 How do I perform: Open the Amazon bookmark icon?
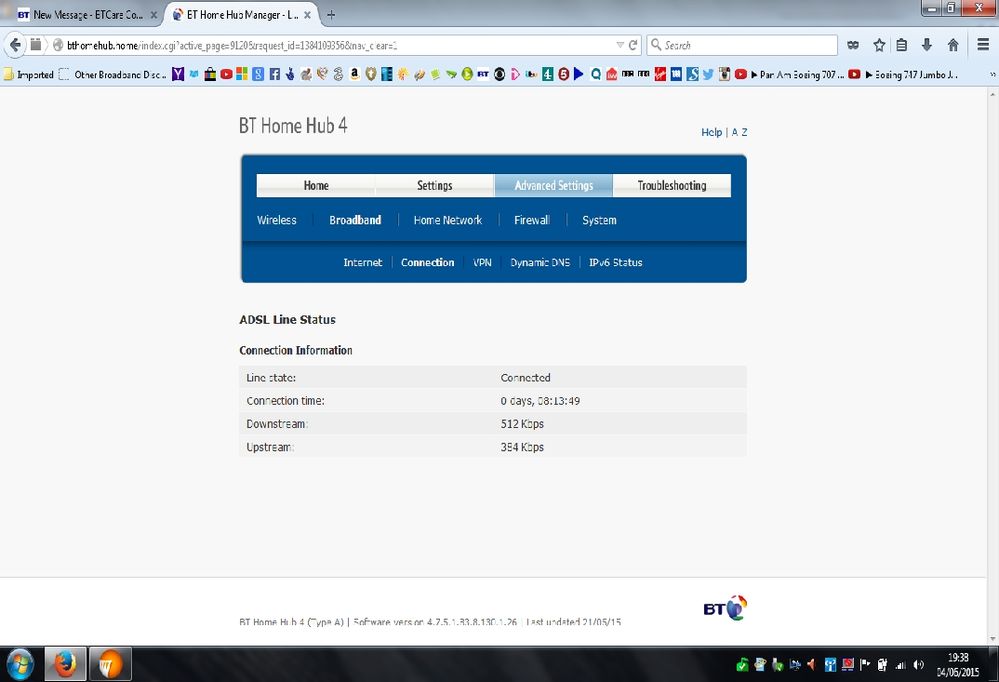pyautogui.click(x=355, y=75)
